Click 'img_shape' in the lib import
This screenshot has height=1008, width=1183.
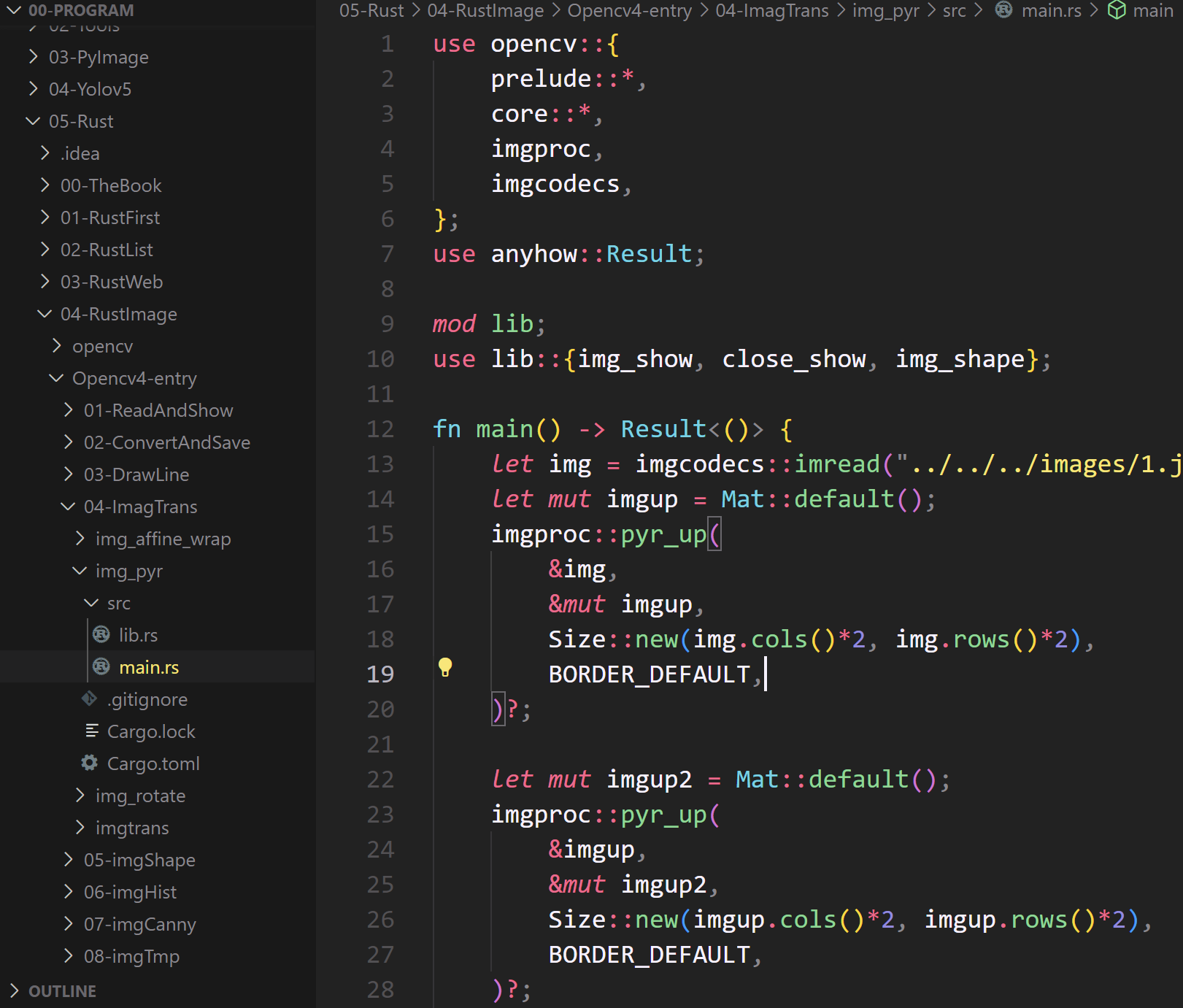960,359
